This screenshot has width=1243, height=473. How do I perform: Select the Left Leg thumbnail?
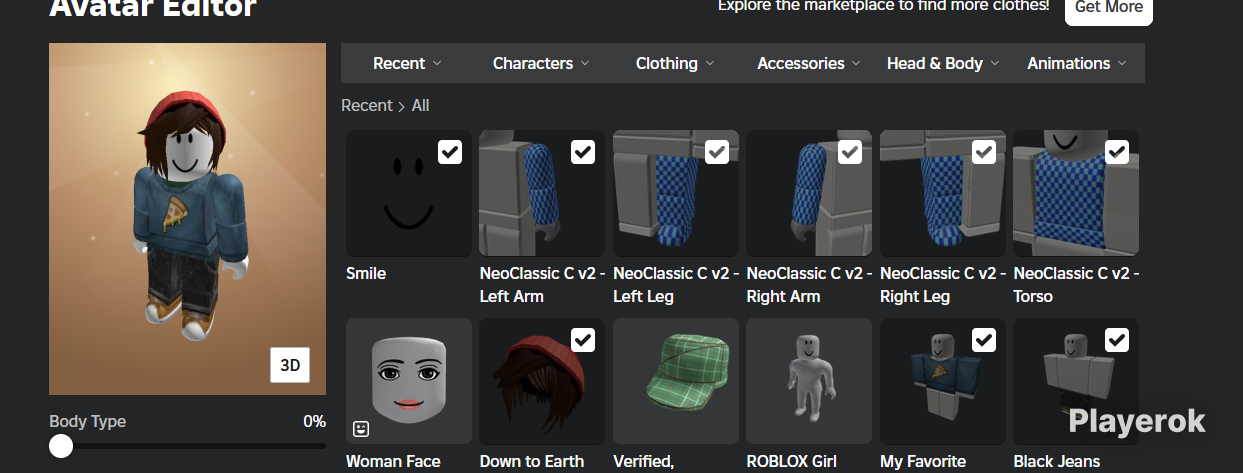coord(676,193)
